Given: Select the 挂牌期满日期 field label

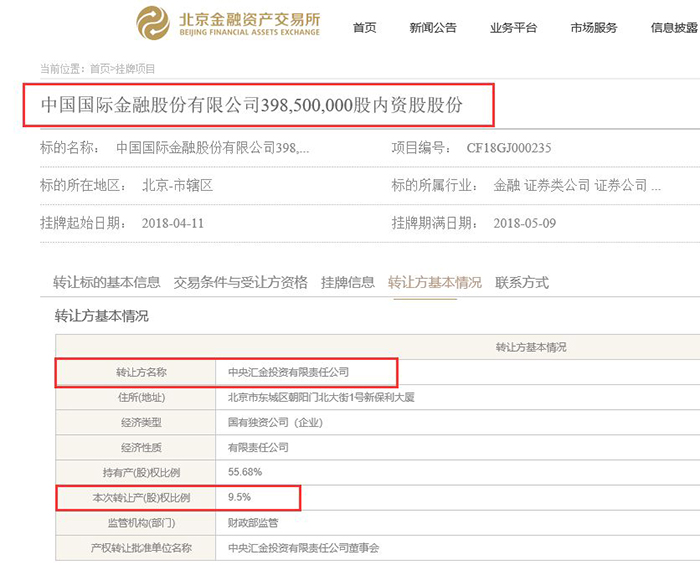Looking at the screenshot, I should point(434,223).
